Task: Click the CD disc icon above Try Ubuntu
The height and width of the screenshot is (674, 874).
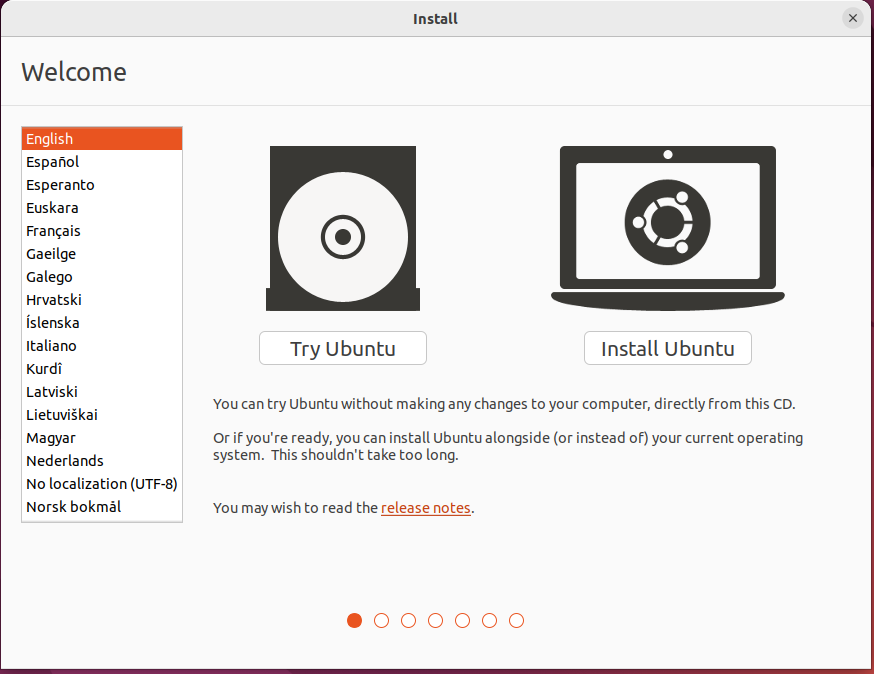Action: click(x=343, y=228)
